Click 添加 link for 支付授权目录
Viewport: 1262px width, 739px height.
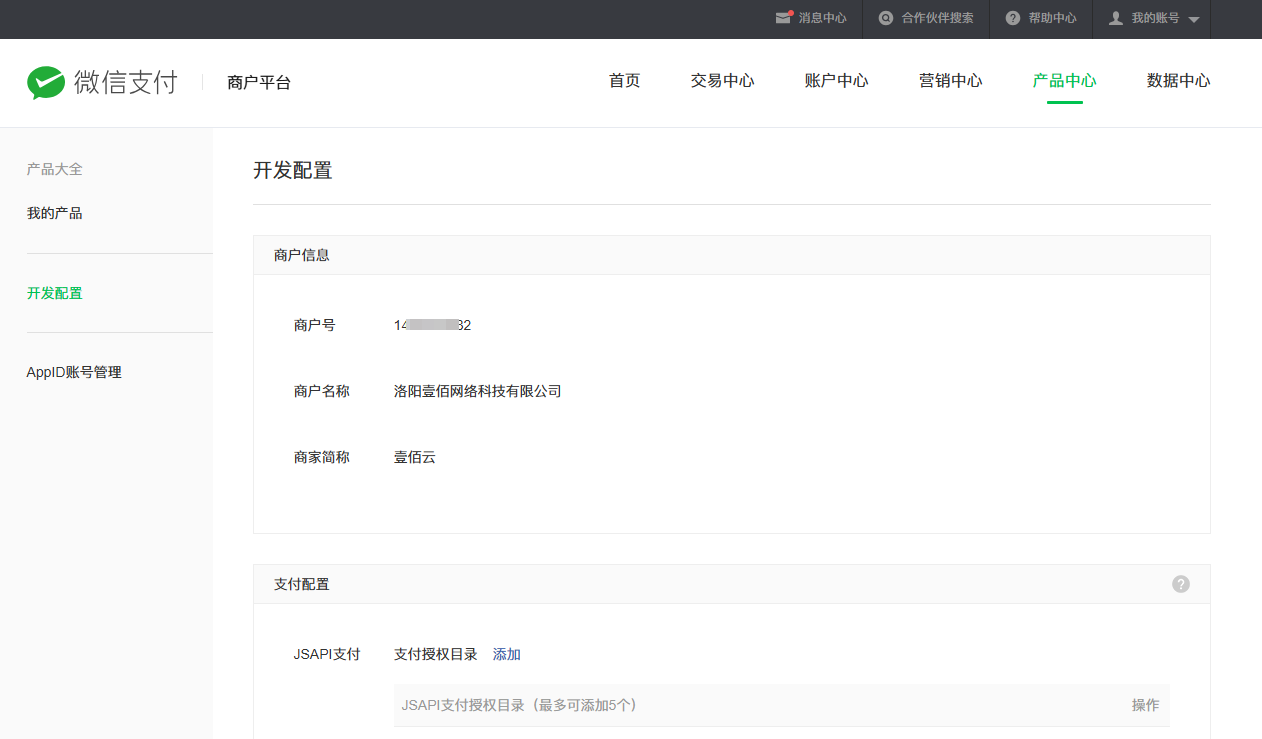(x=507, y=654)
